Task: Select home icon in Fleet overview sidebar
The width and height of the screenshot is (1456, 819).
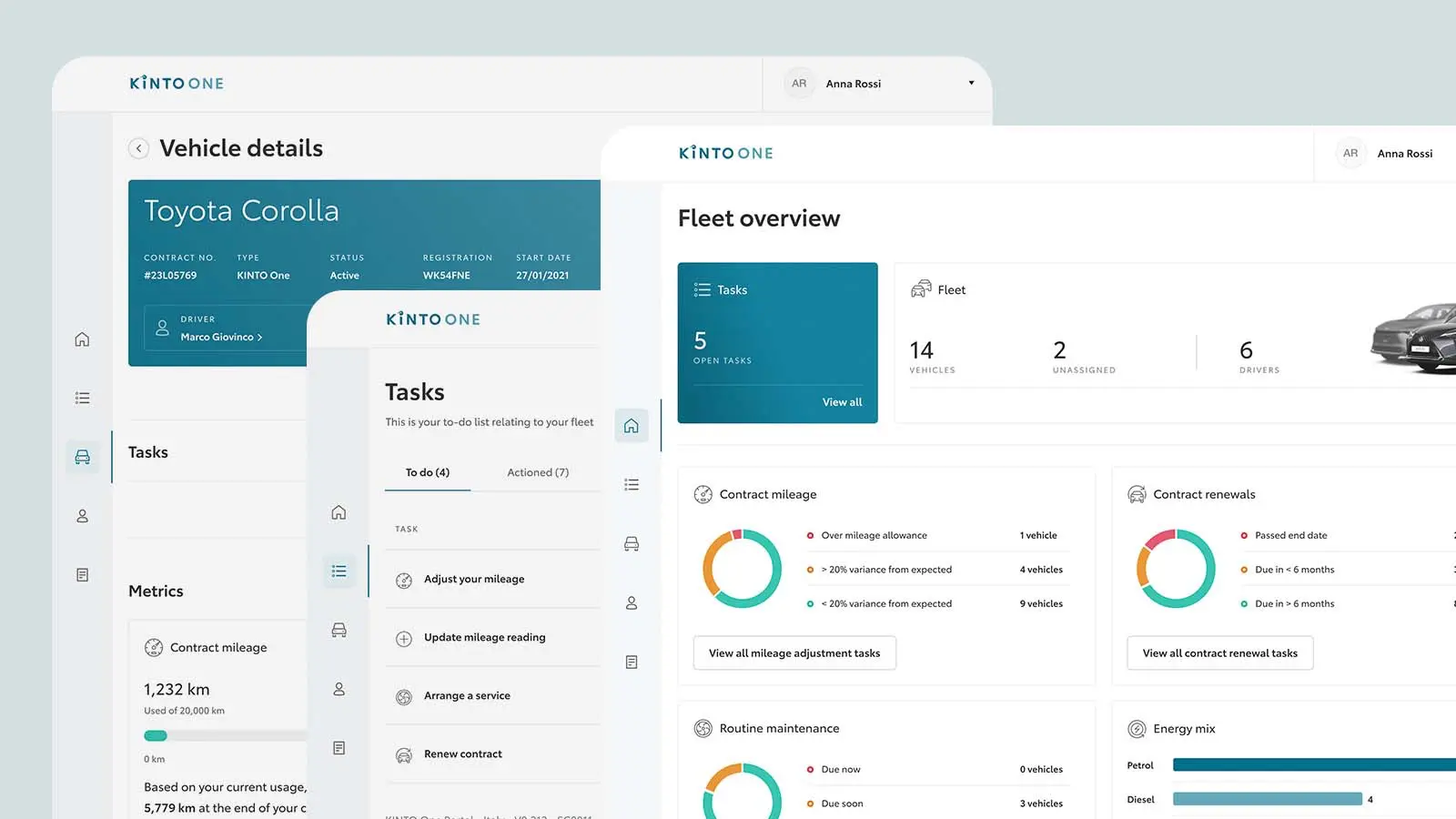Action: (632, 426)
